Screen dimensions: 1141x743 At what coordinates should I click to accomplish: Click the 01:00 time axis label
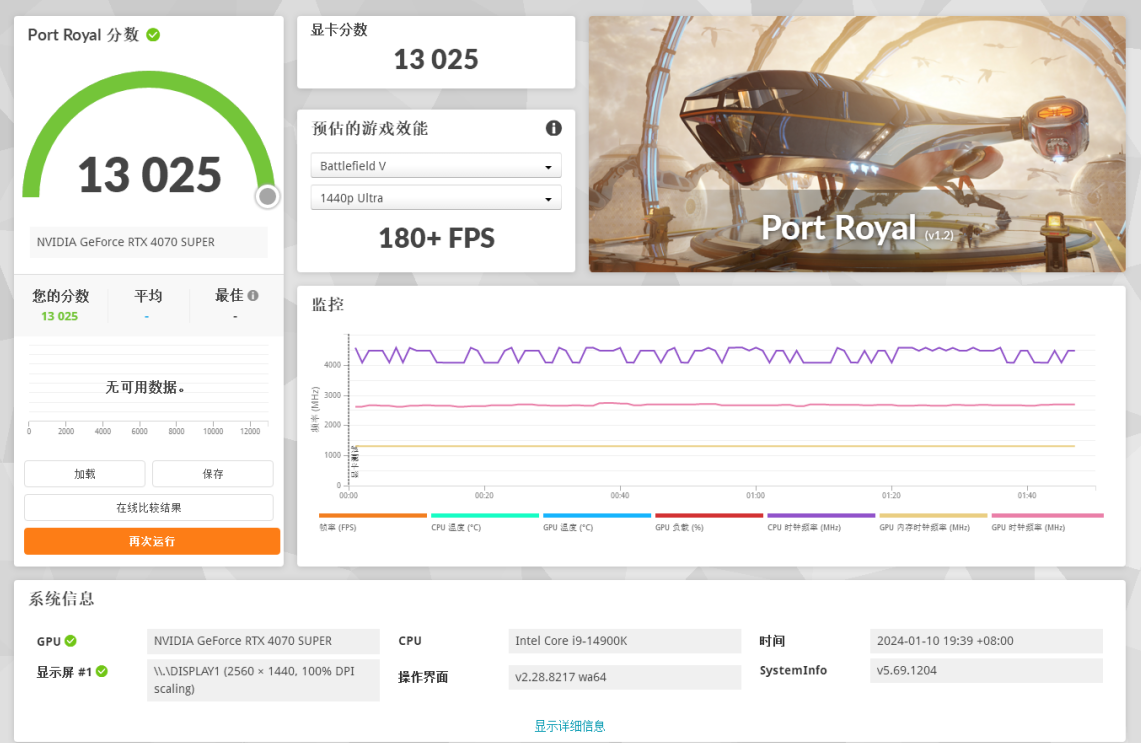tap(755, 496)
